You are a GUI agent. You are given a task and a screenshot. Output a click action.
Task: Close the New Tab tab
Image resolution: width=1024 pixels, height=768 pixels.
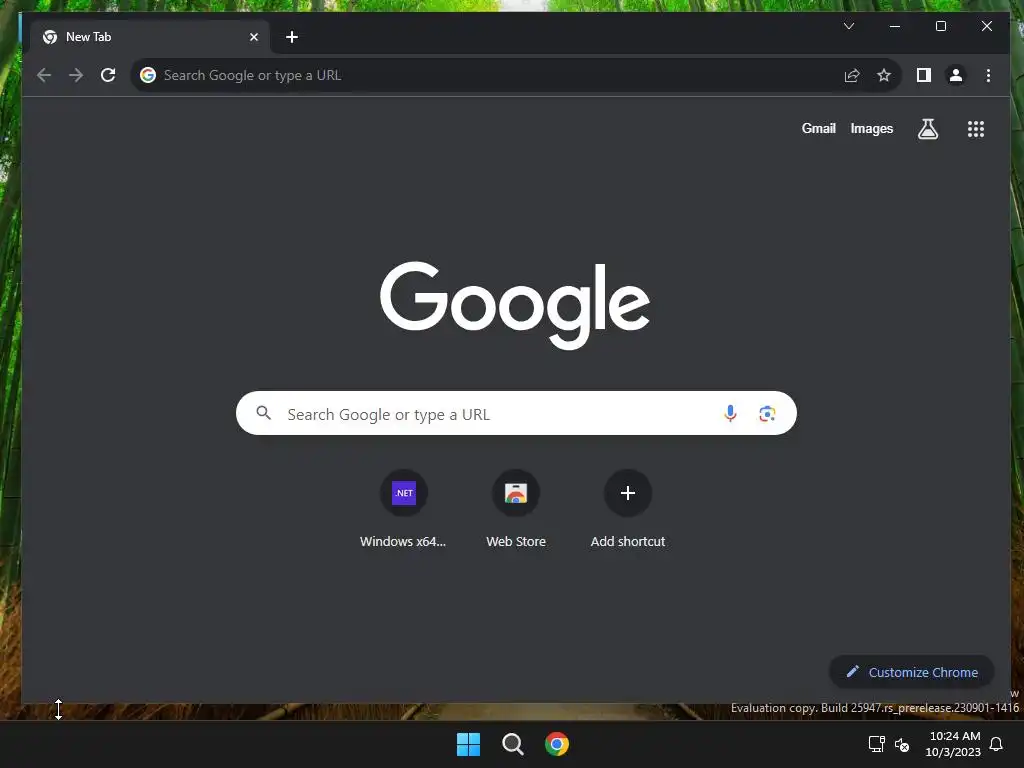(x=254, y=37)
